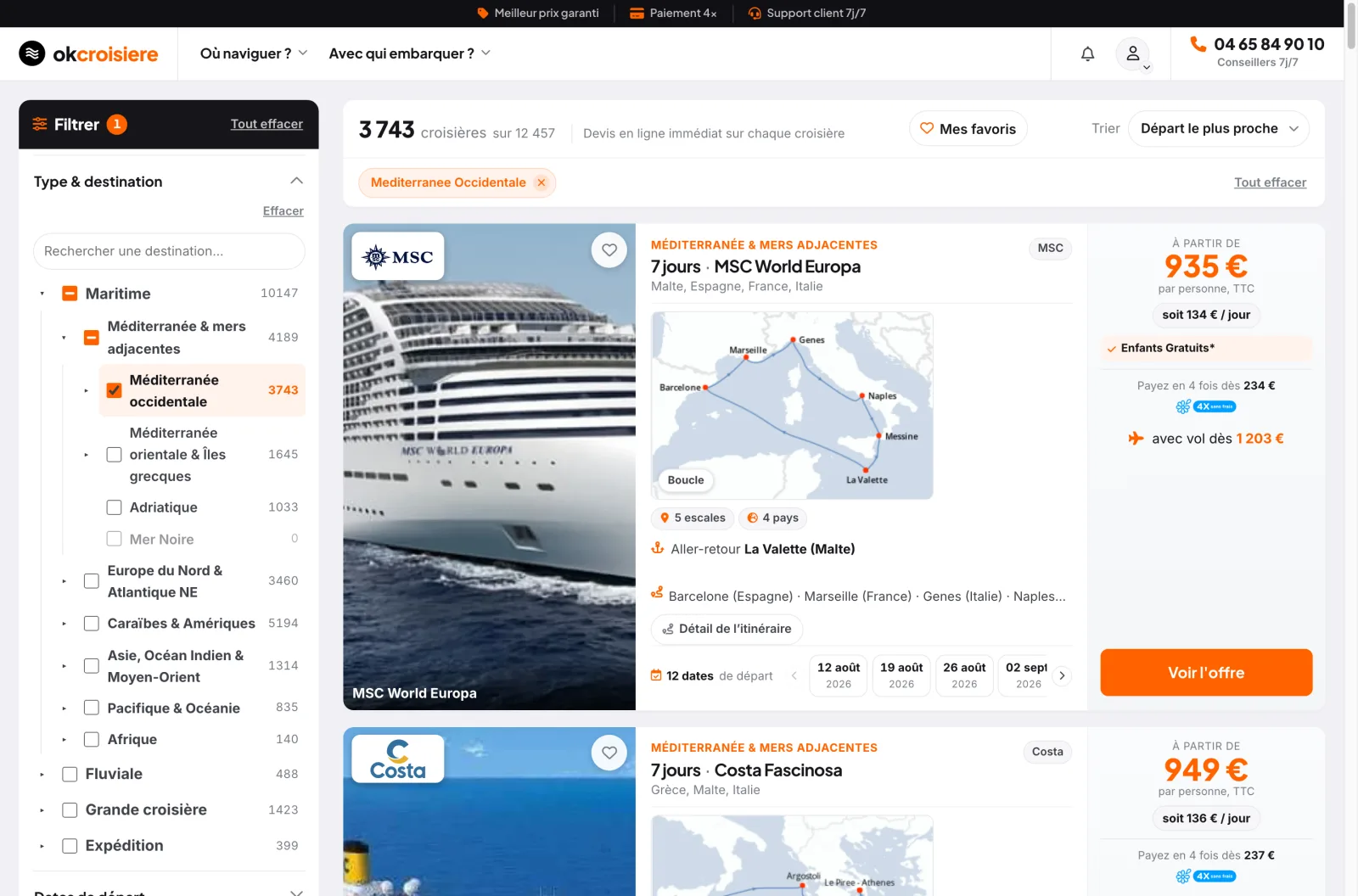Expand the Fluviale node
This screenshot has height=896, width=1358.
tap(42, 774)
